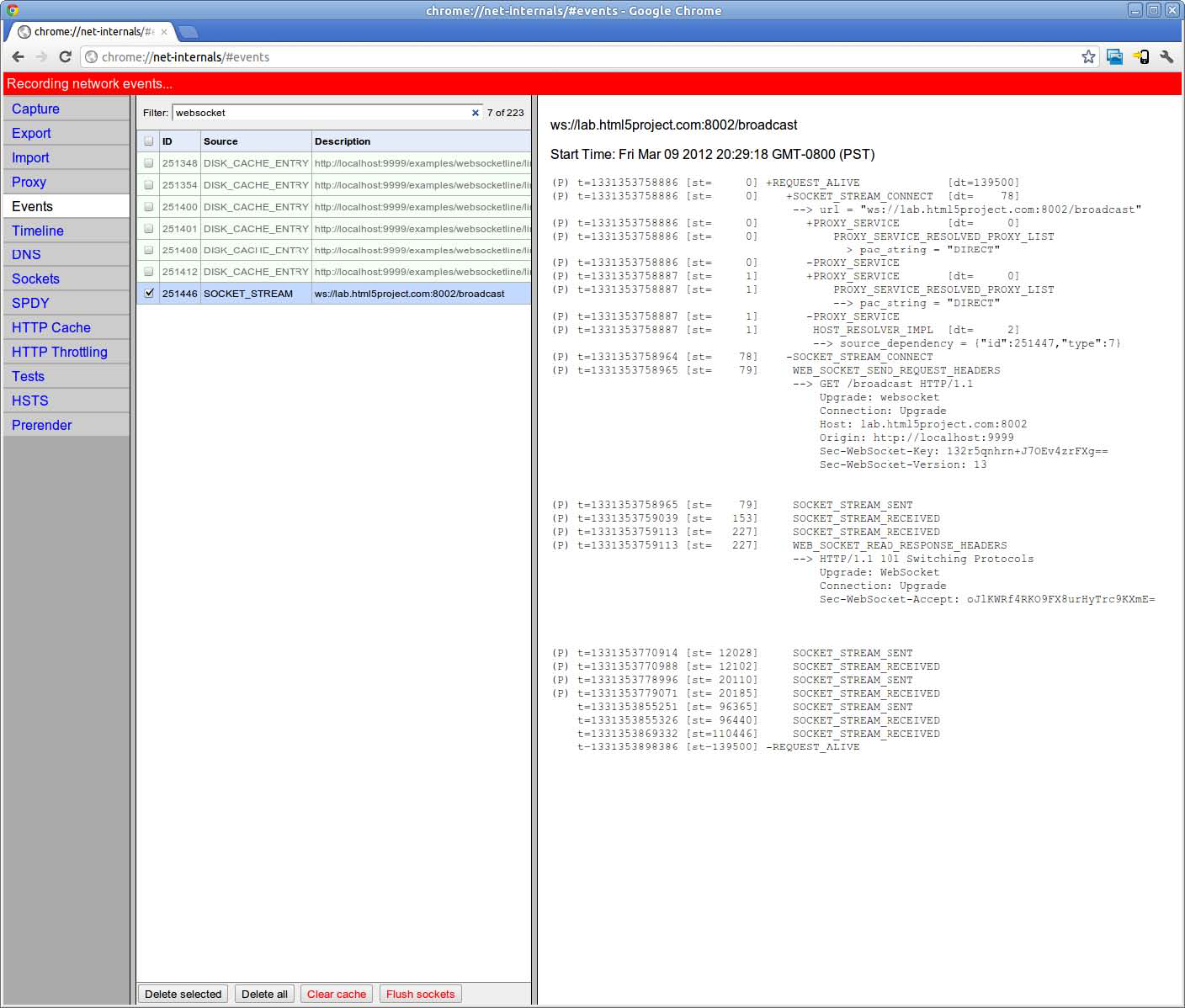Toggle the select-all checkbox in header
The image size is (1185, 1008).
click(149, 141)
